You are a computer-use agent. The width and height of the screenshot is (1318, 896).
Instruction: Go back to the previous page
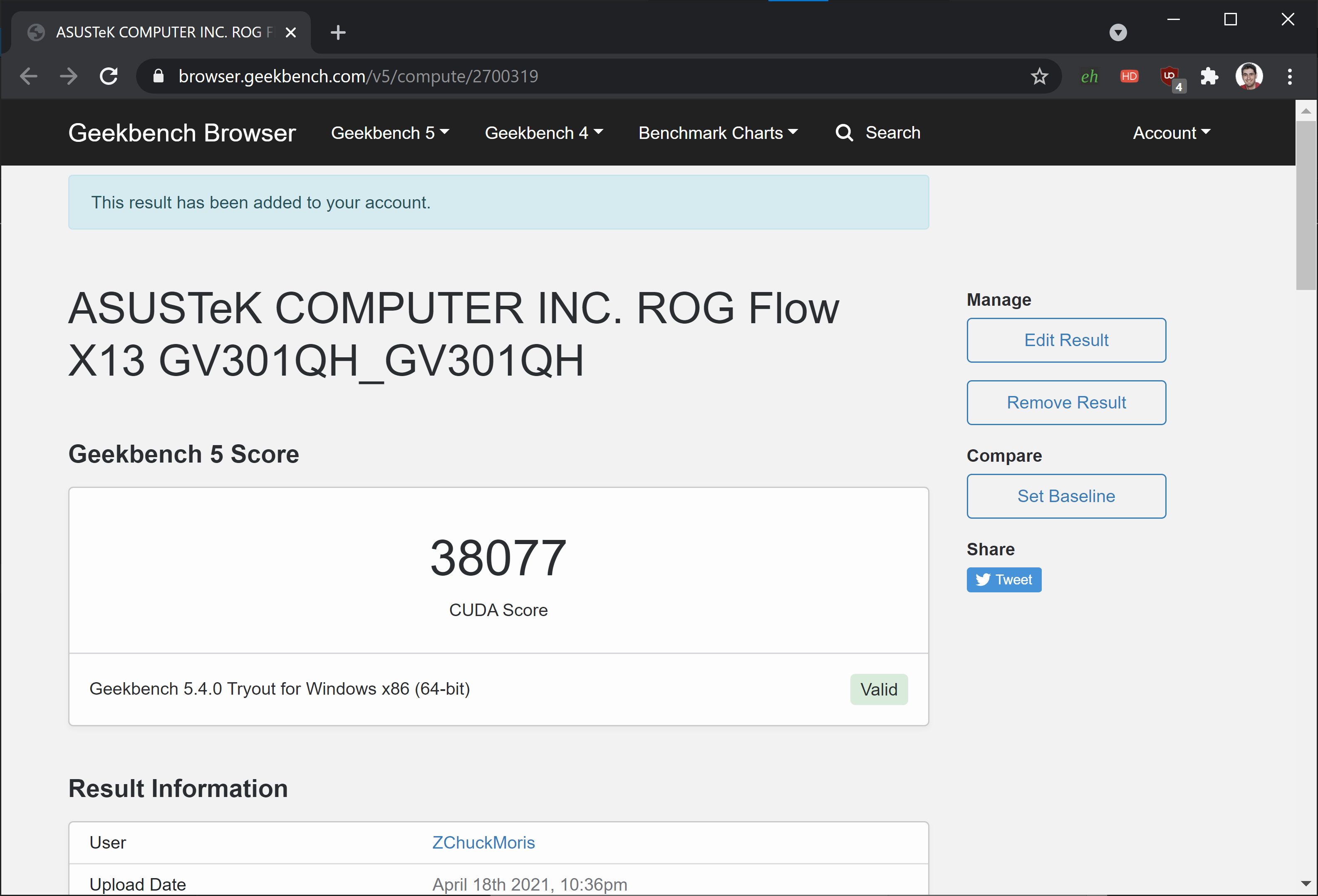(x=28, y=76)
